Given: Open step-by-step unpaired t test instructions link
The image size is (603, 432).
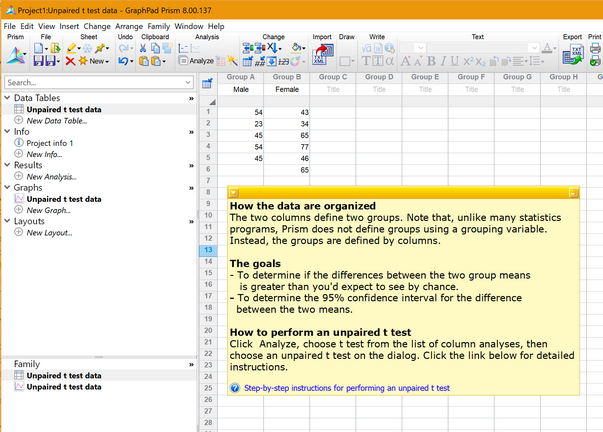Looking at the screenshot, I should (347, 387).
